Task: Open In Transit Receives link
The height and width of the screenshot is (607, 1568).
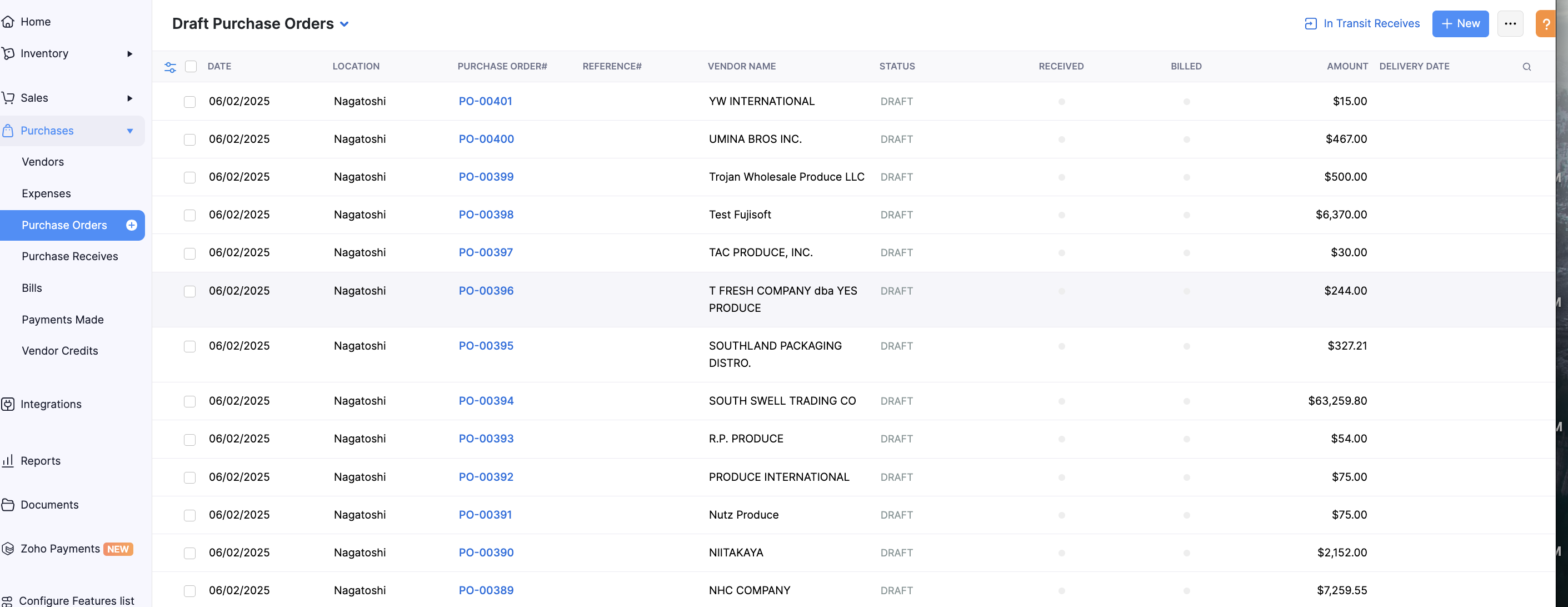Action: [x=1371, y=24]
